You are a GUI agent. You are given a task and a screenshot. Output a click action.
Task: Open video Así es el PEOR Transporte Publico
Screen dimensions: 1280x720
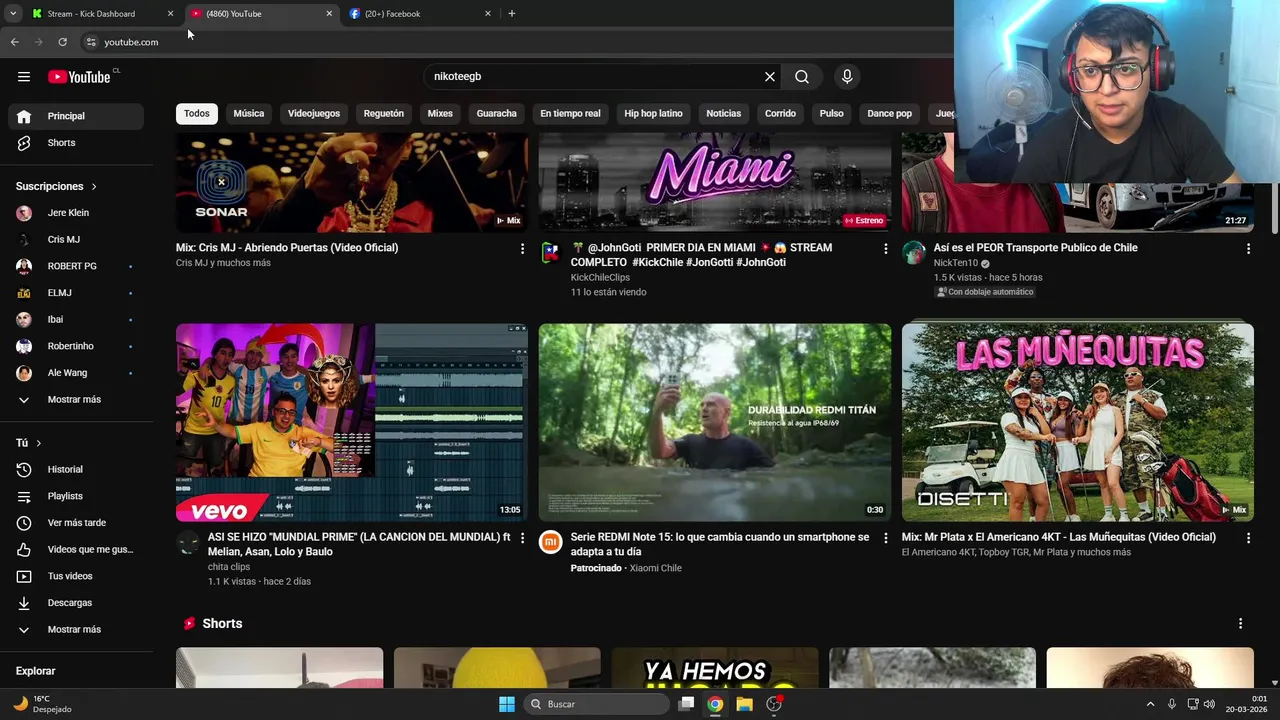(1035, 248)
